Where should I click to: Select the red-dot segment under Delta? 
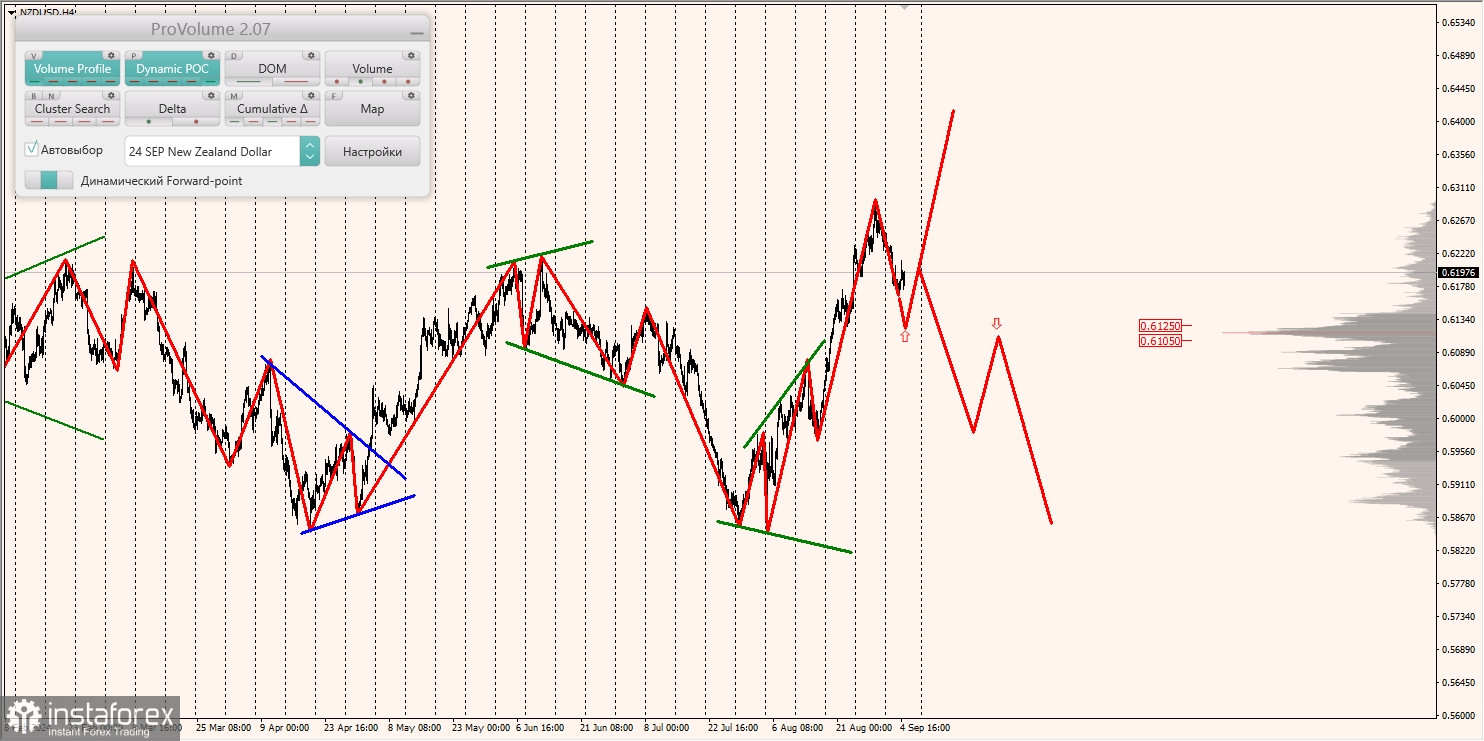point(196,122)
